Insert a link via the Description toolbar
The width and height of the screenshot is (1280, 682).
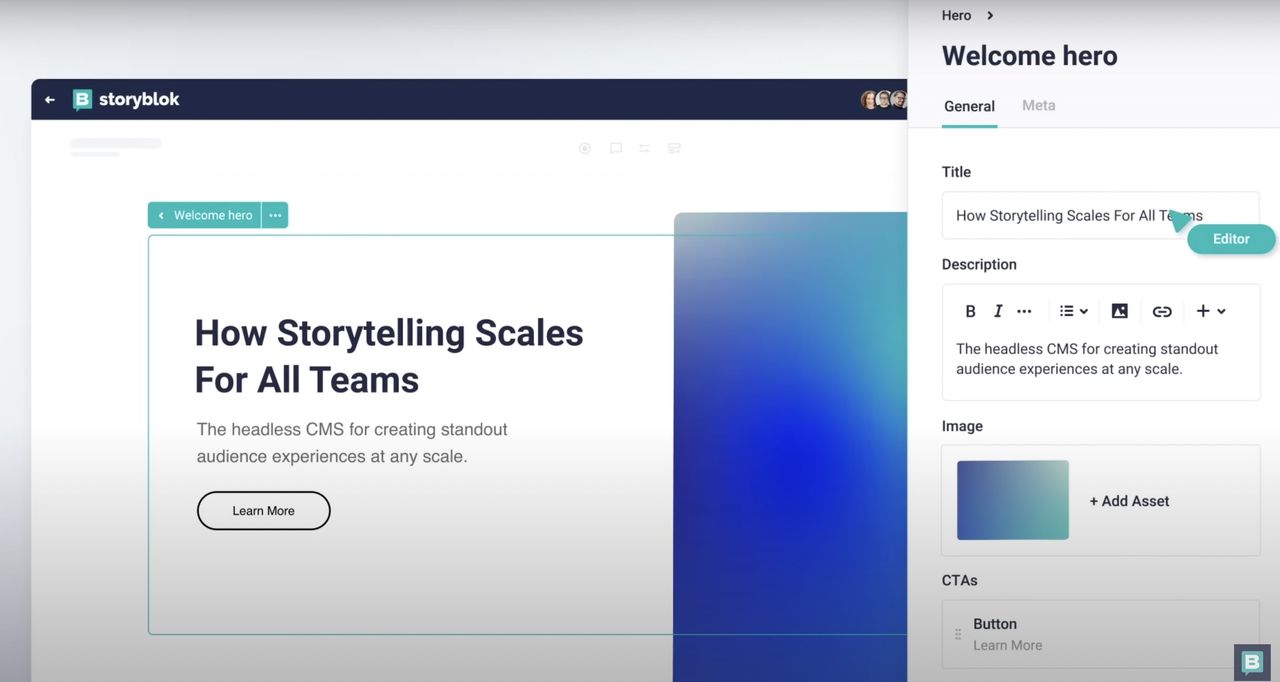1162,311
